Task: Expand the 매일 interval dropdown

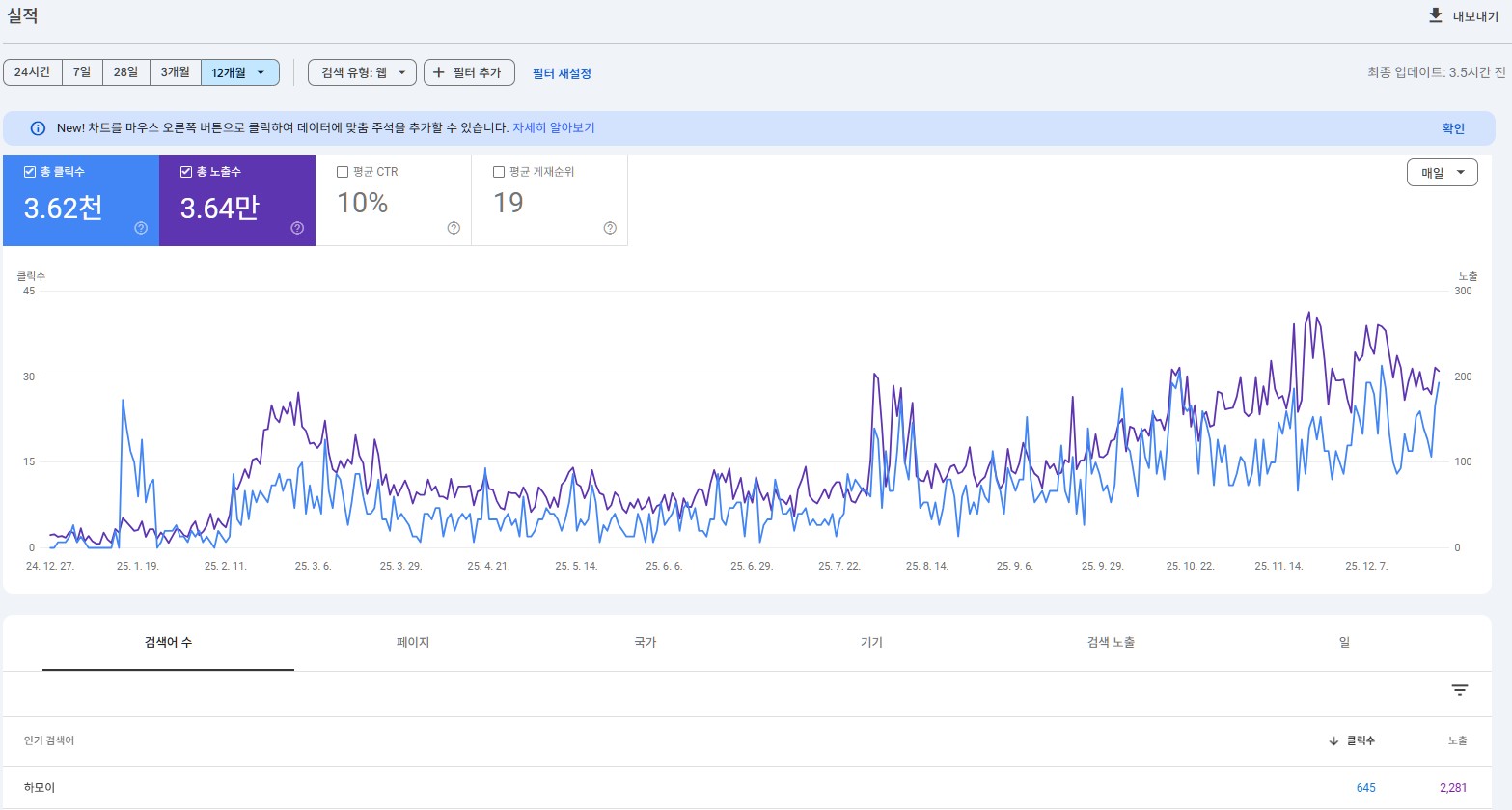Action: click(x=1442, y=173)
